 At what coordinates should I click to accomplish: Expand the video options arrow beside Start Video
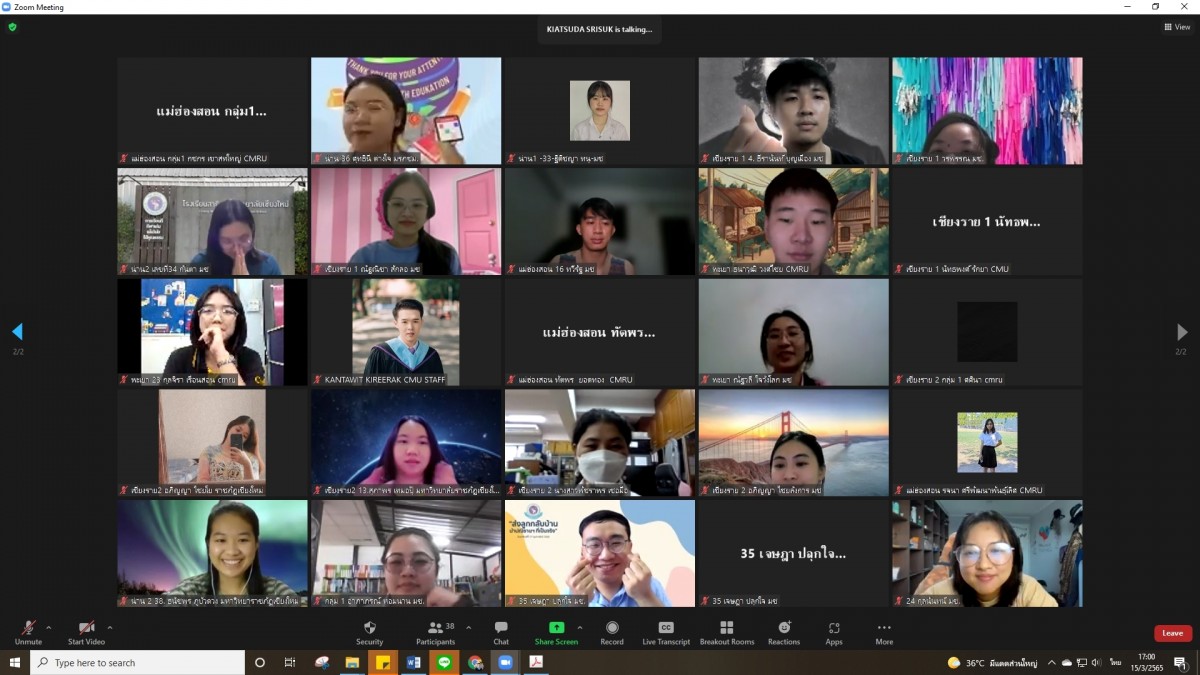[x=110, y=628]
